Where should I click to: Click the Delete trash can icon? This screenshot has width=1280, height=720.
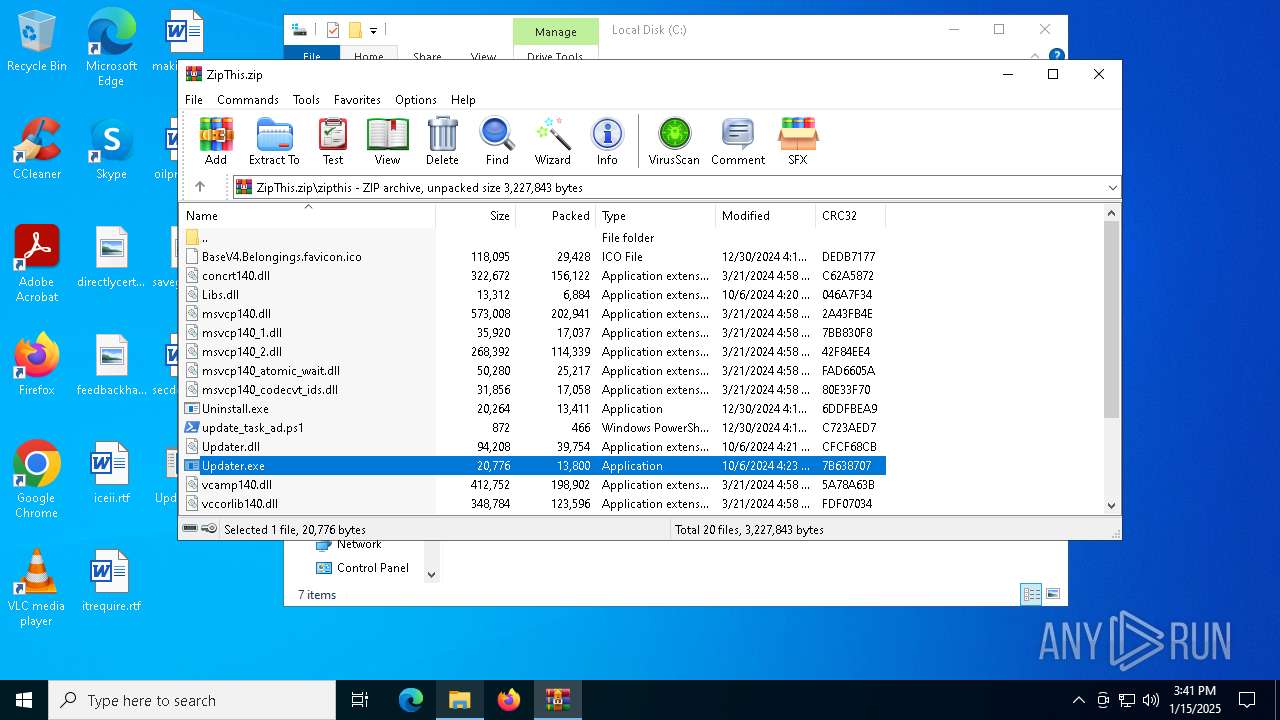point(442,141)
